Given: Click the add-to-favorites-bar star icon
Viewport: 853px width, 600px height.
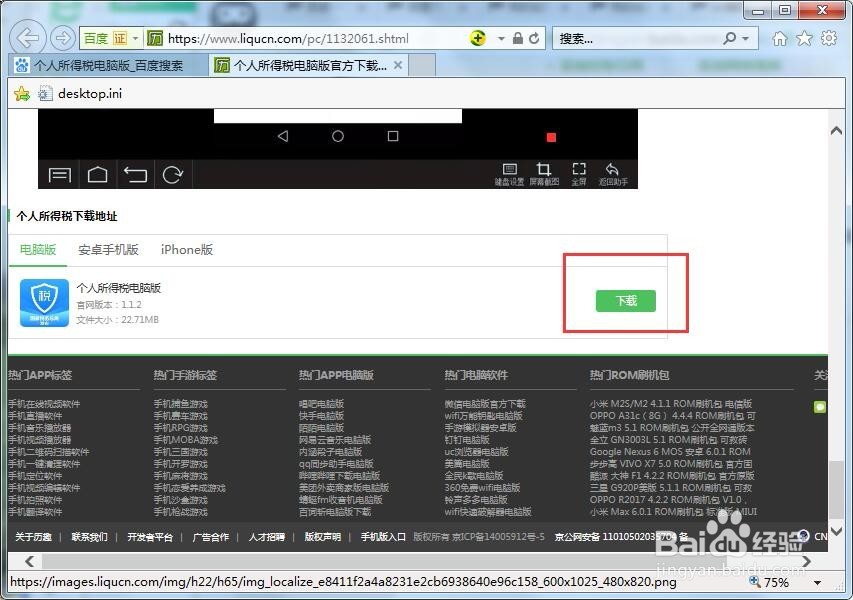Looking at the screenshot, I should (22, 94).
